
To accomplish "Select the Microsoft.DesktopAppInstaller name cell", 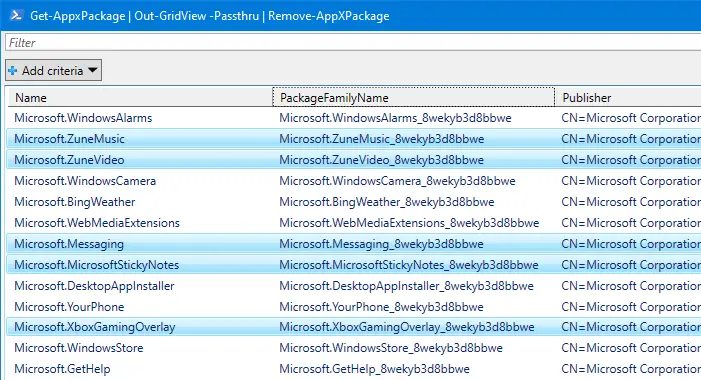I will (94, 286).
